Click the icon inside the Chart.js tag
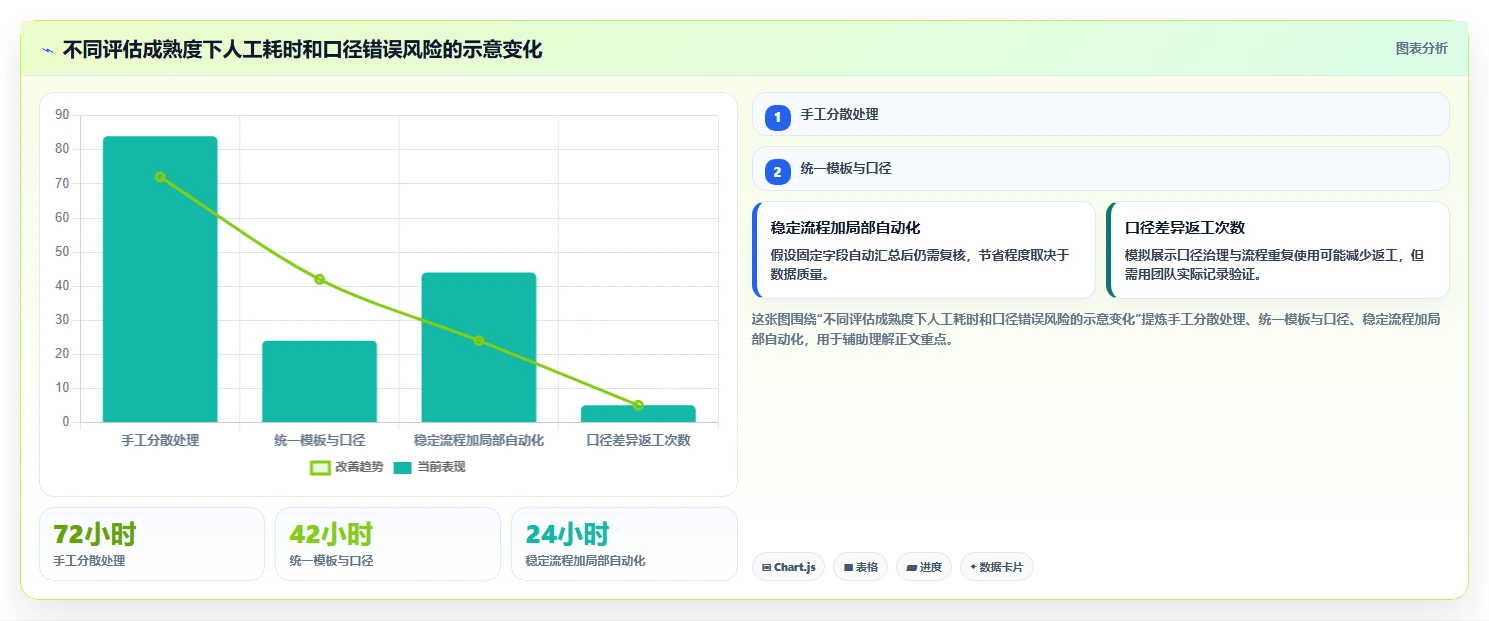Viewport: 1489px width, 621px height. pos(766,567)
